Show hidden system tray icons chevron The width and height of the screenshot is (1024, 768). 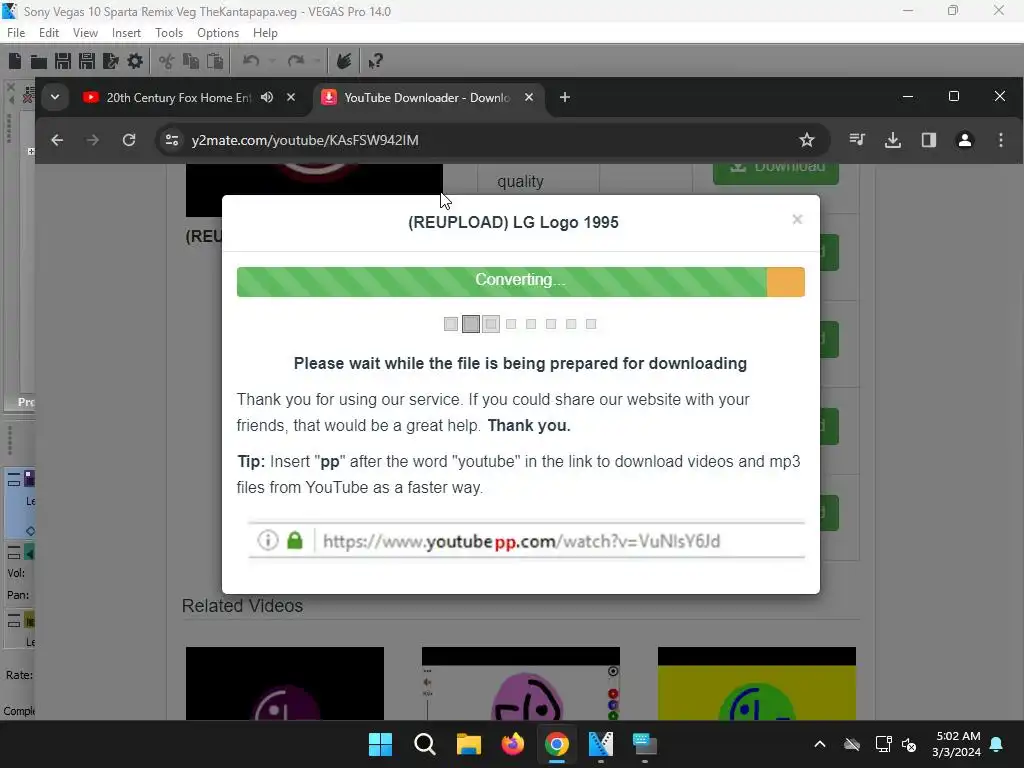820,744
